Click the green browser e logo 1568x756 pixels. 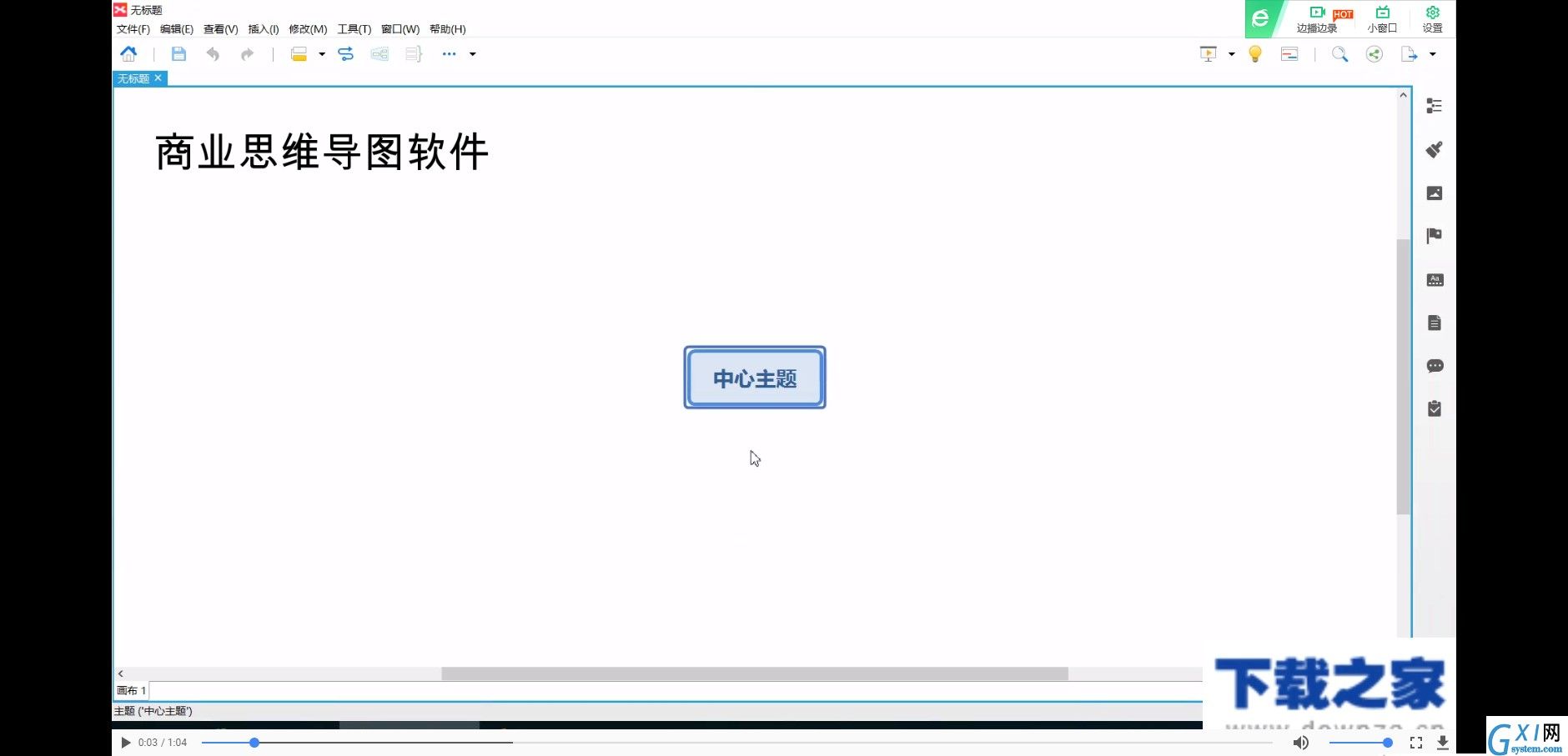coord(1260,18)
